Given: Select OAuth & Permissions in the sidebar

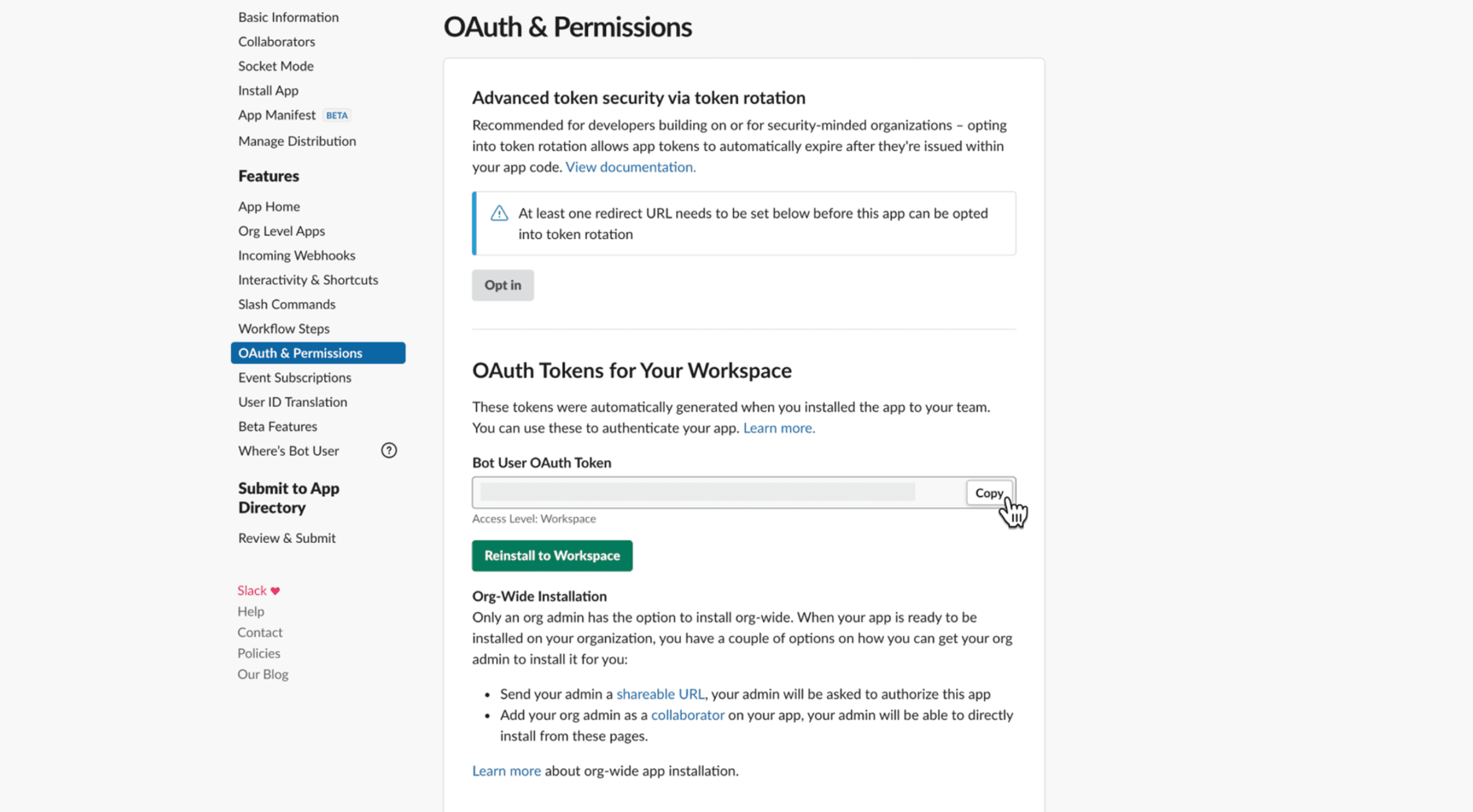Looking at the screenshot, I should [299, 352].
